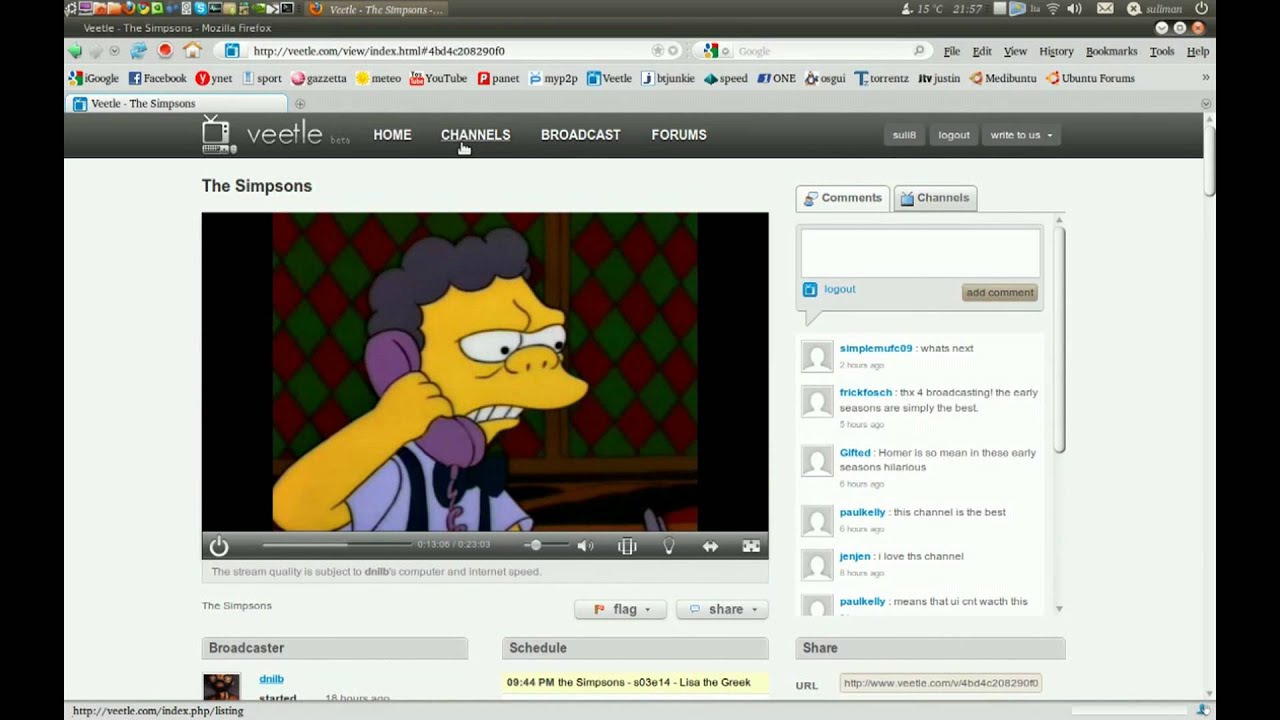Image resolution: width=1280 pixels, height=720 pixels.
Task: Click the Veetle site icon in address bar
Action: click(x=232, y=51)
